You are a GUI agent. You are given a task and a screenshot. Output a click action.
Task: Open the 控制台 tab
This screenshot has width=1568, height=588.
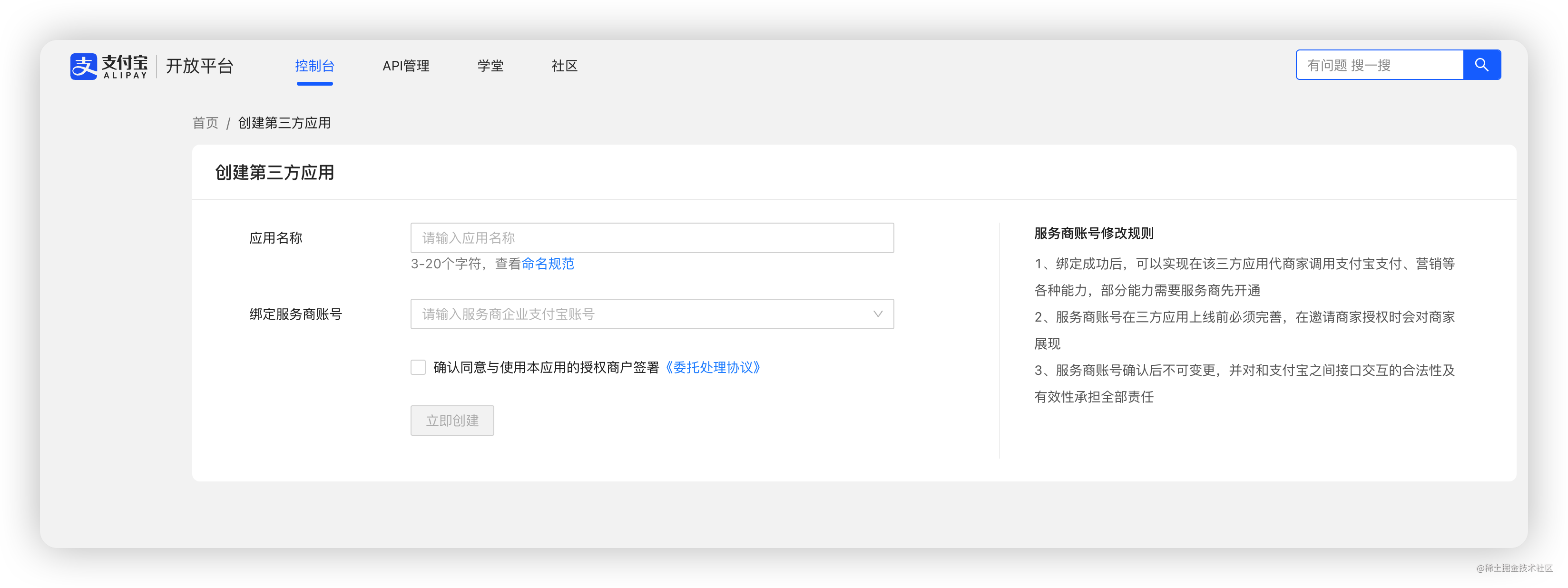tap(315, 66)
